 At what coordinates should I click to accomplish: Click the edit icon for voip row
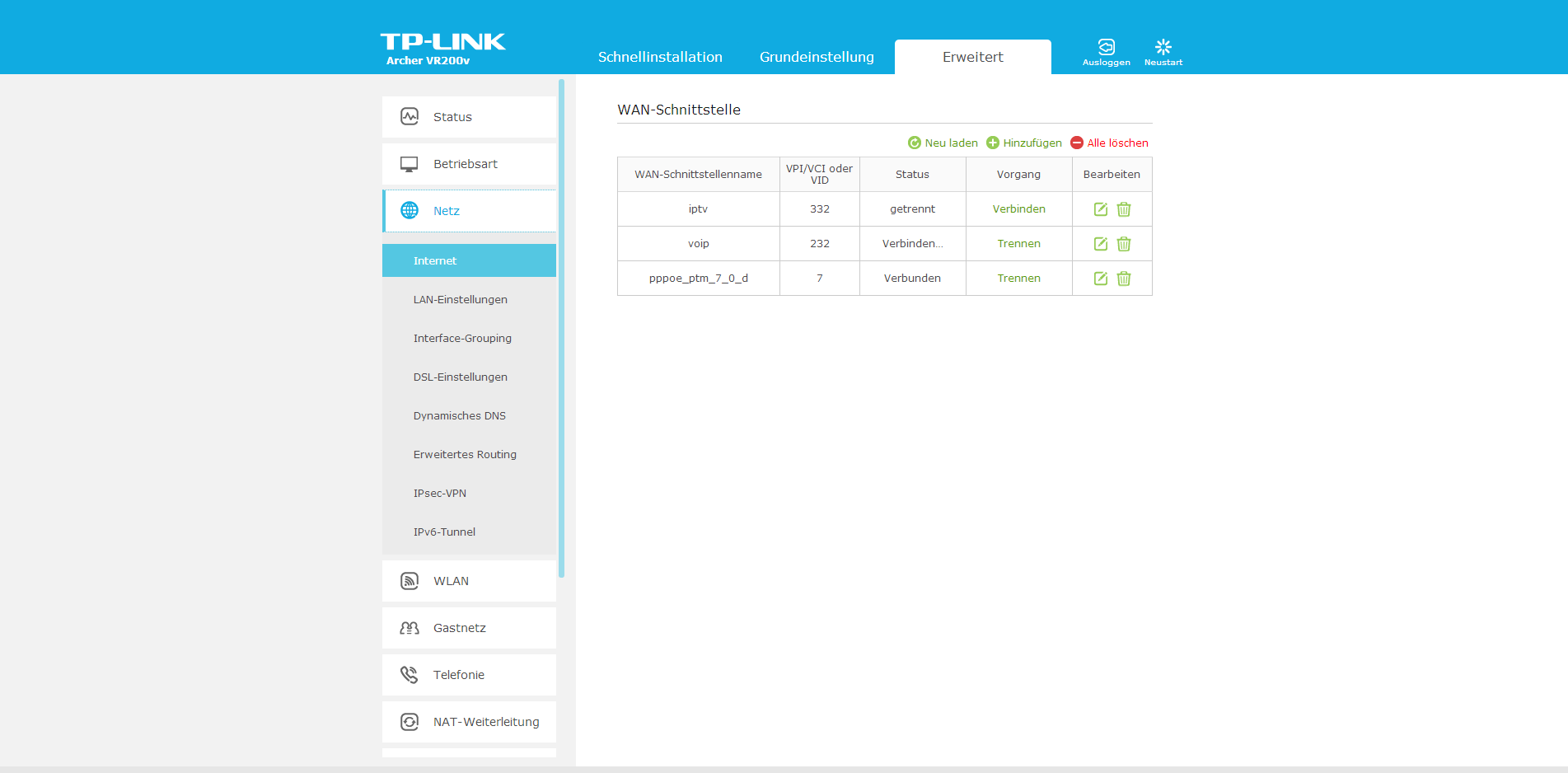(x=1100, y=244)
